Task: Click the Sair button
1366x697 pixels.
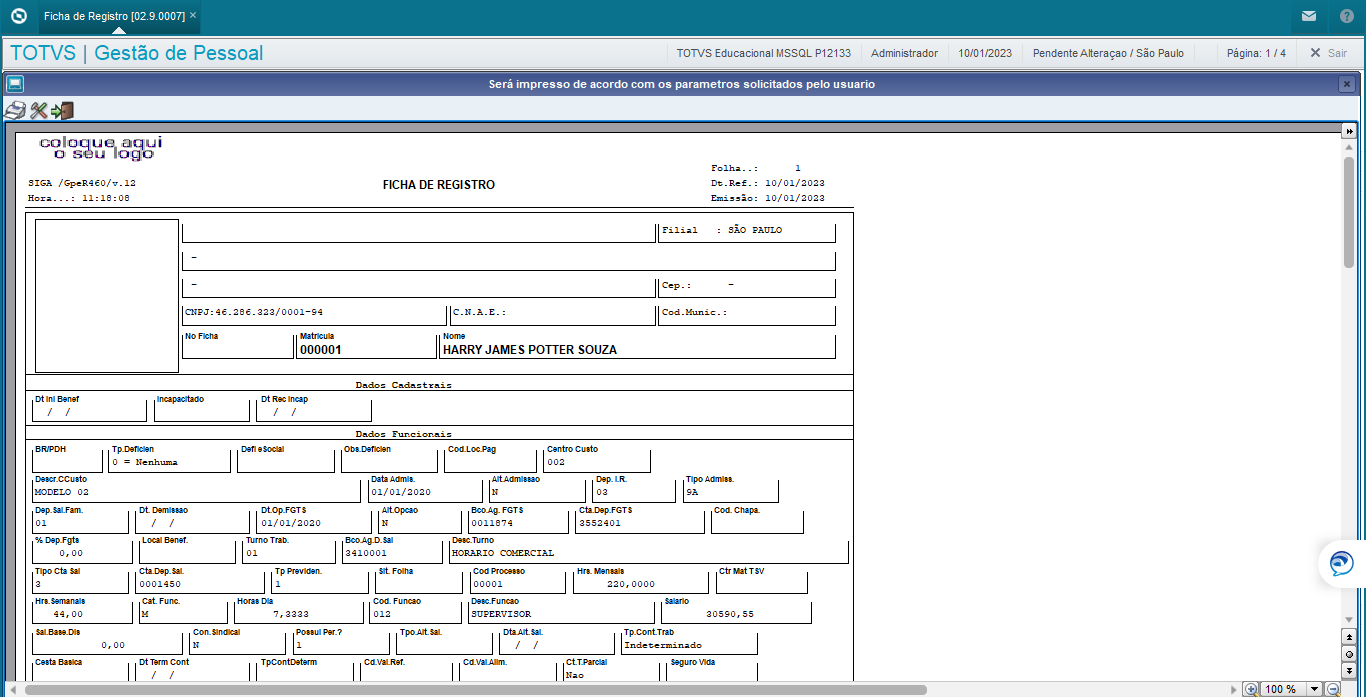Action: point(1328,53)
